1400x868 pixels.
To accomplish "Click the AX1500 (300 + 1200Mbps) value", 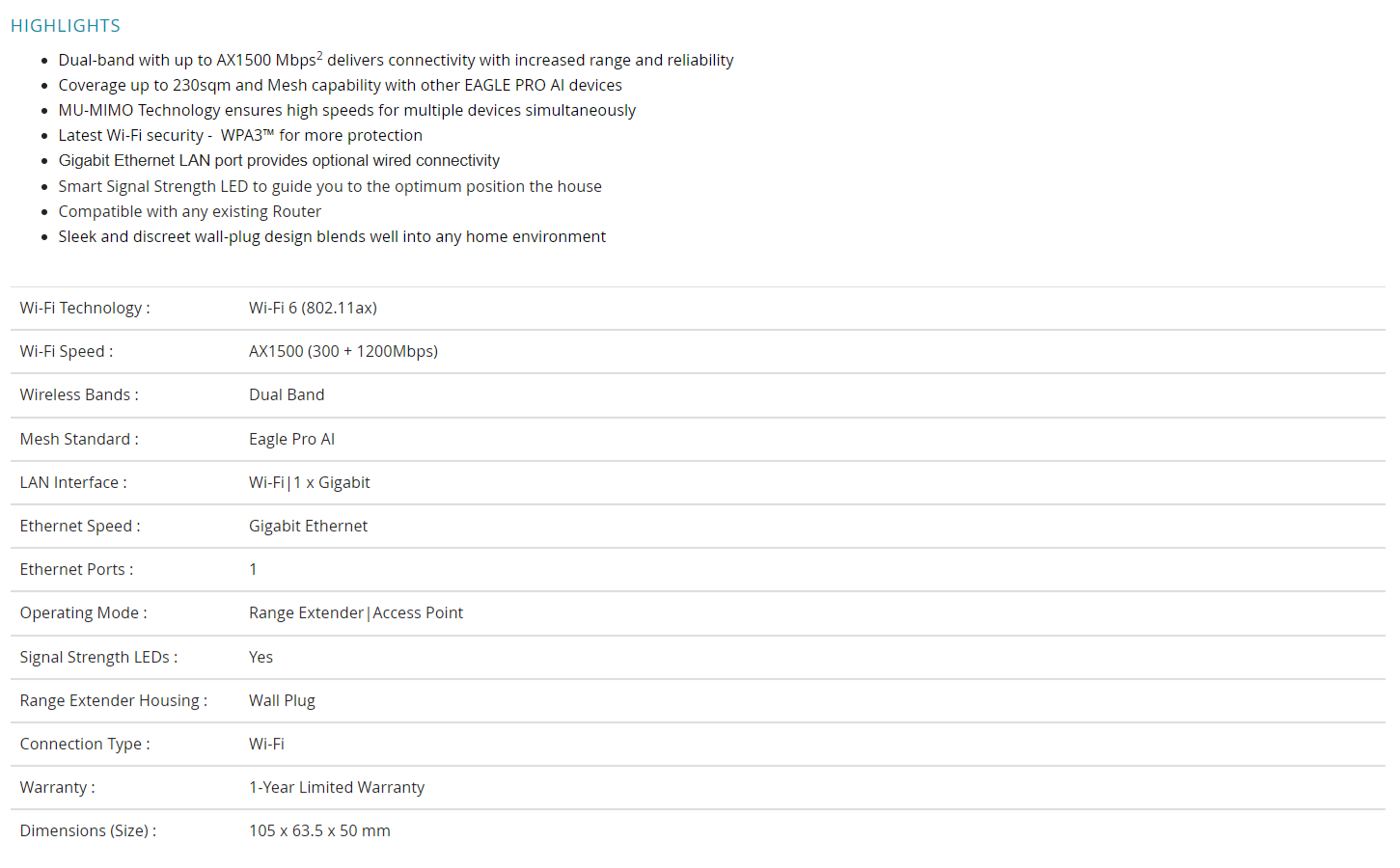I will (343, 351).
